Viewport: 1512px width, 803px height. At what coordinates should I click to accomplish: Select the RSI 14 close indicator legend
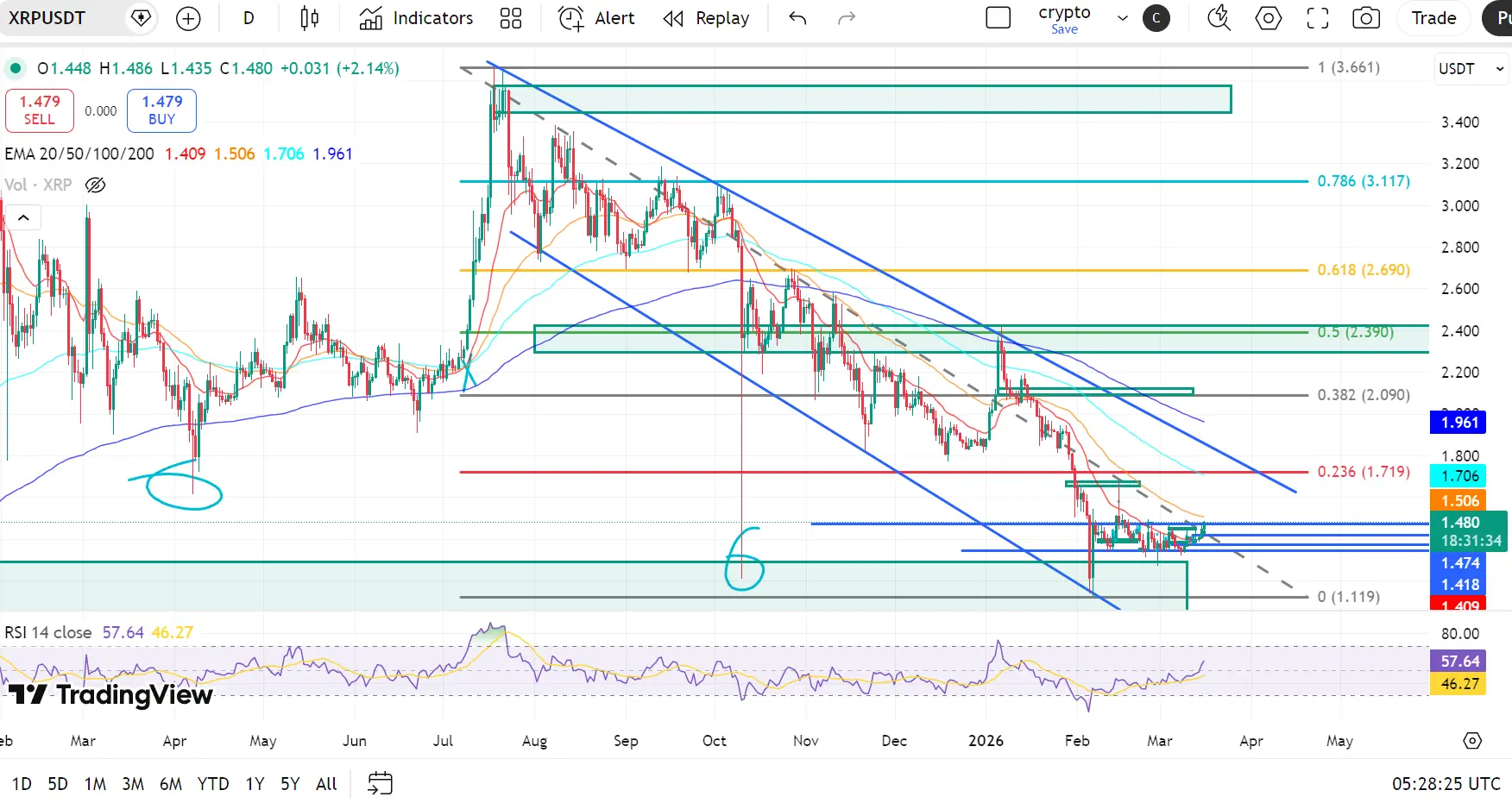[x=48, y=632]
